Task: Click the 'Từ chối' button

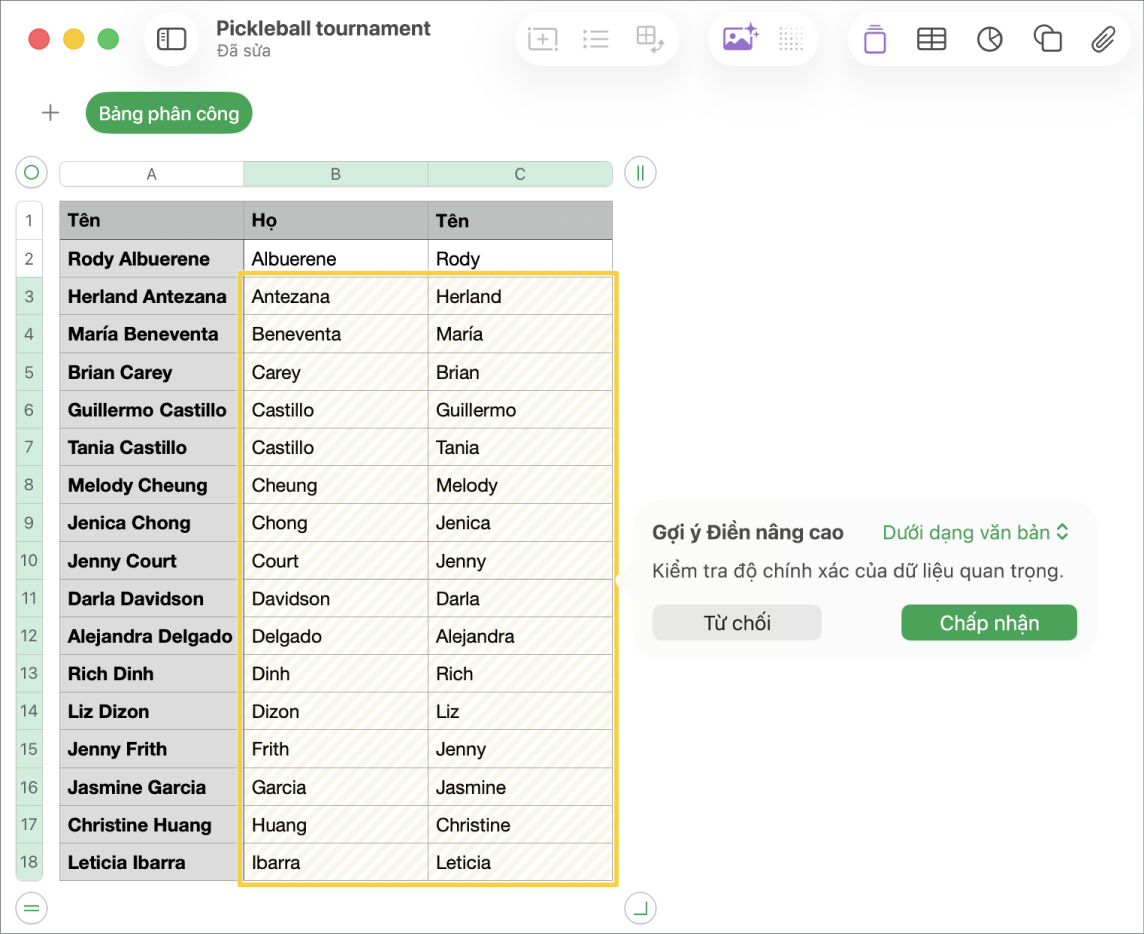Action: click(x=737, y=622)
